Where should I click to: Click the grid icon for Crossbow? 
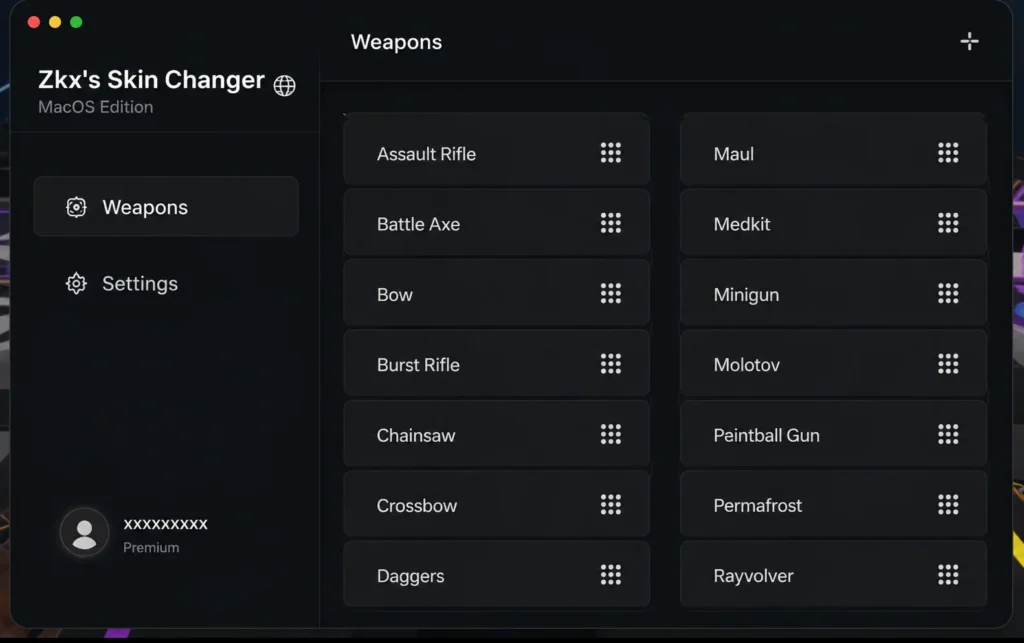click(x=611, y=504)
